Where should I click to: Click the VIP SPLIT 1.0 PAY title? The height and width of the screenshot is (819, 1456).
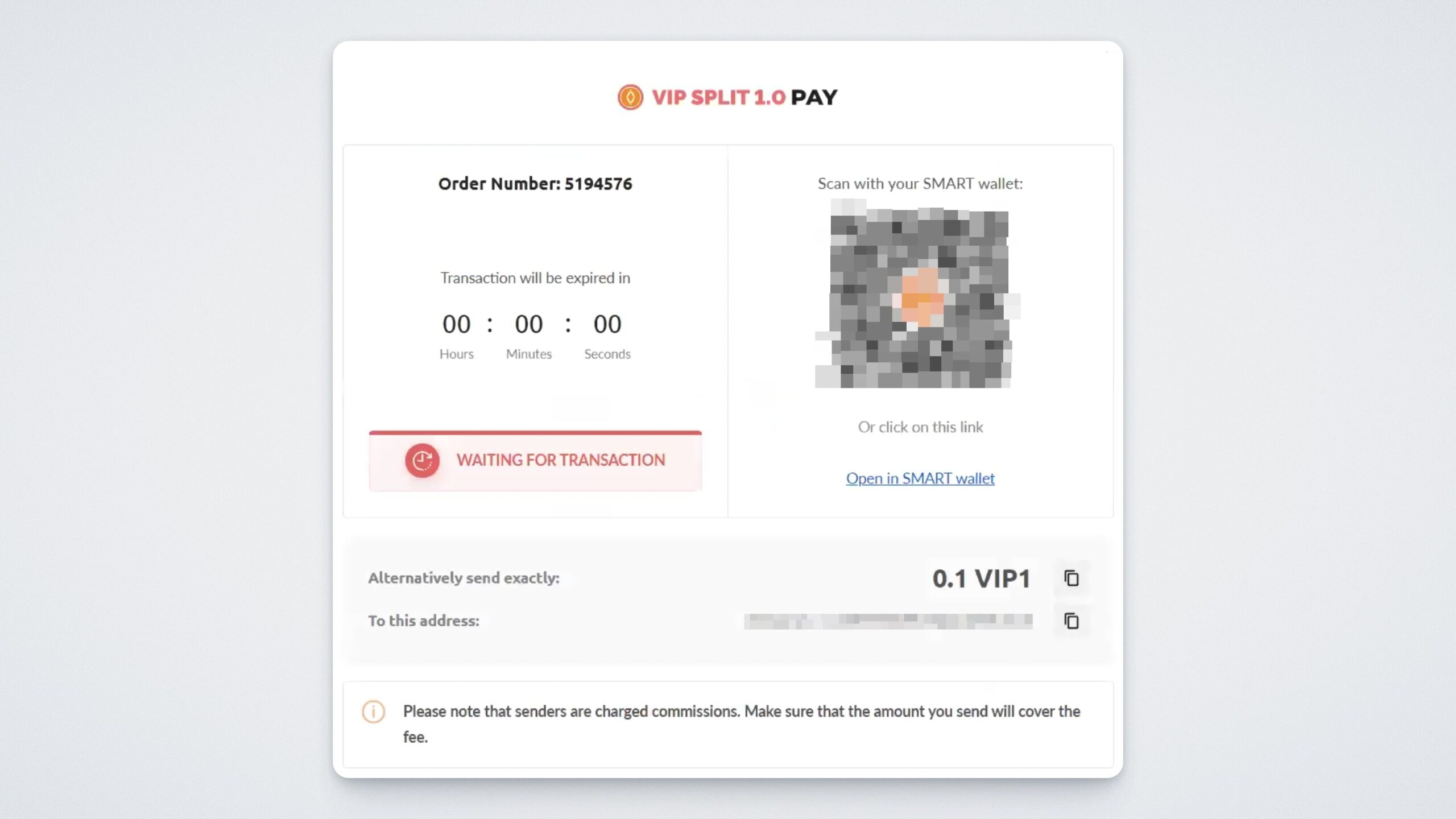(744, 97)
